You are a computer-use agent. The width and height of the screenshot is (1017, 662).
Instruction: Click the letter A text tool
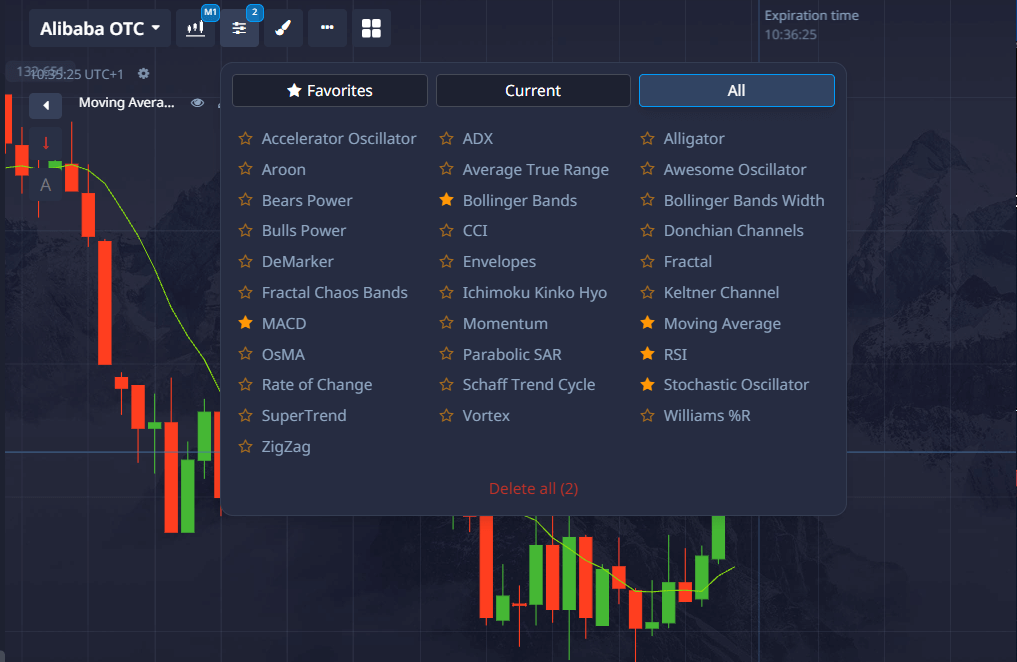(x=45, y=185)
